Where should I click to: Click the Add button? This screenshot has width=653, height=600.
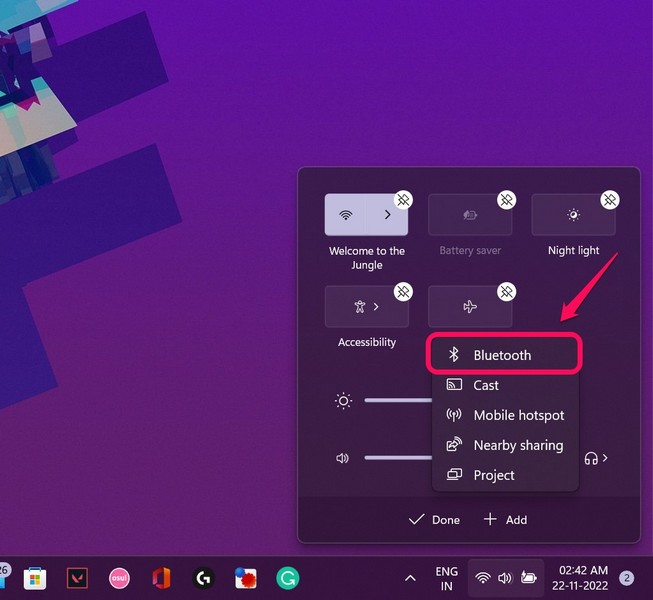[506, 520]
